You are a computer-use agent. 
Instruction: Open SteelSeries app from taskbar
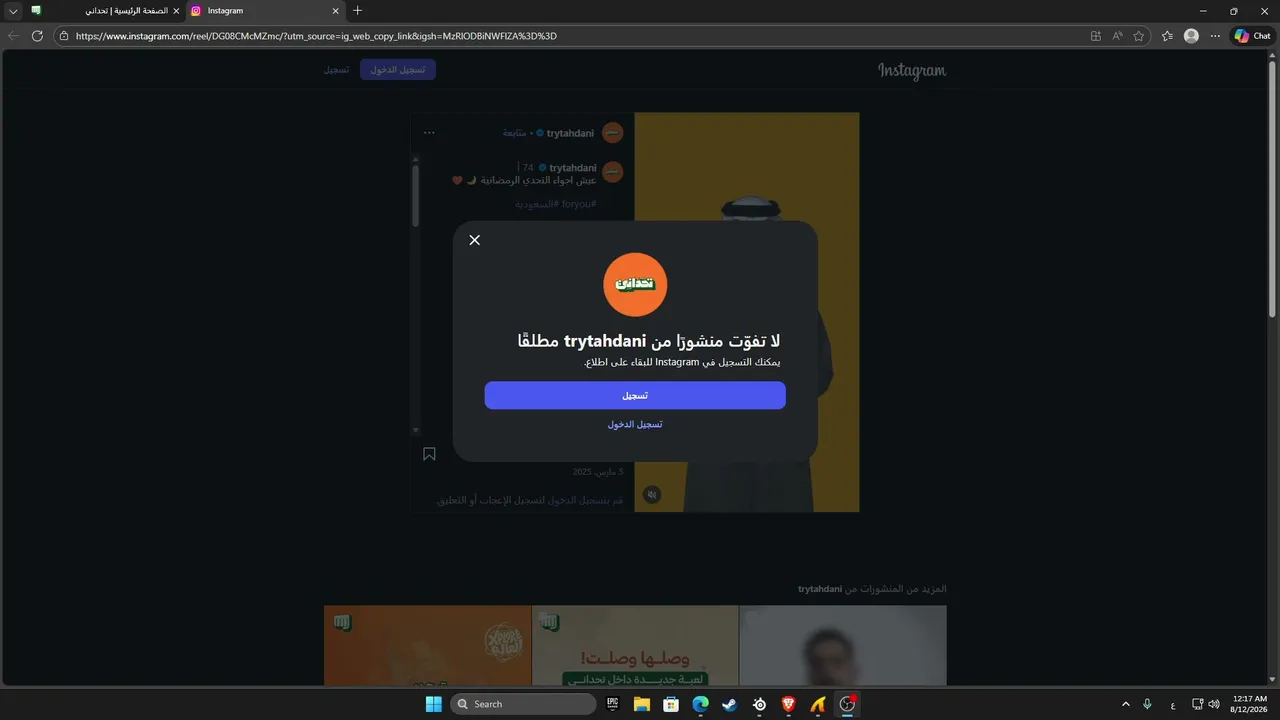click(x=760, y=704)
